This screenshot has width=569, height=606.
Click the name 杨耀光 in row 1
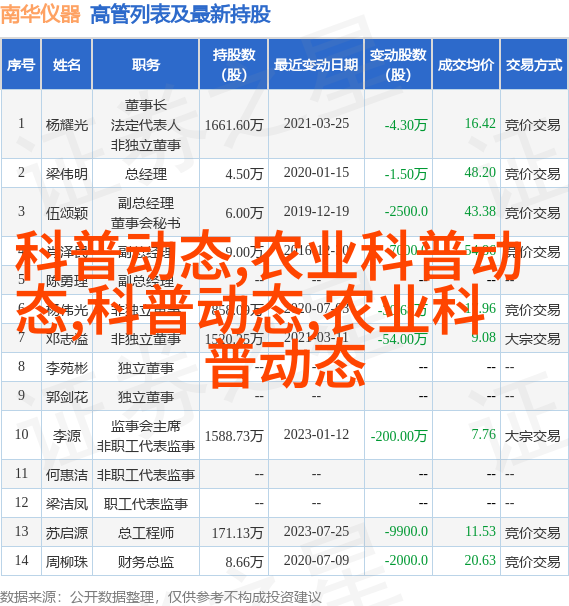point(67,125)
